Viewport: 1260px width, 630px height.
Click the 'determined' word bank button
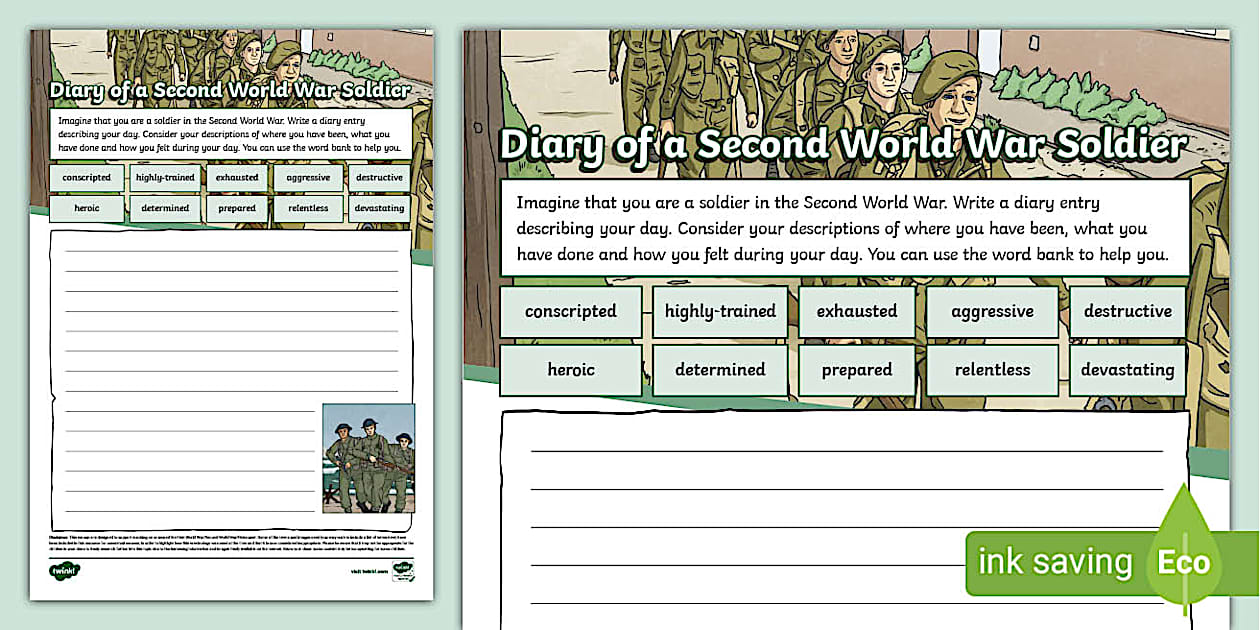point(720,369)
